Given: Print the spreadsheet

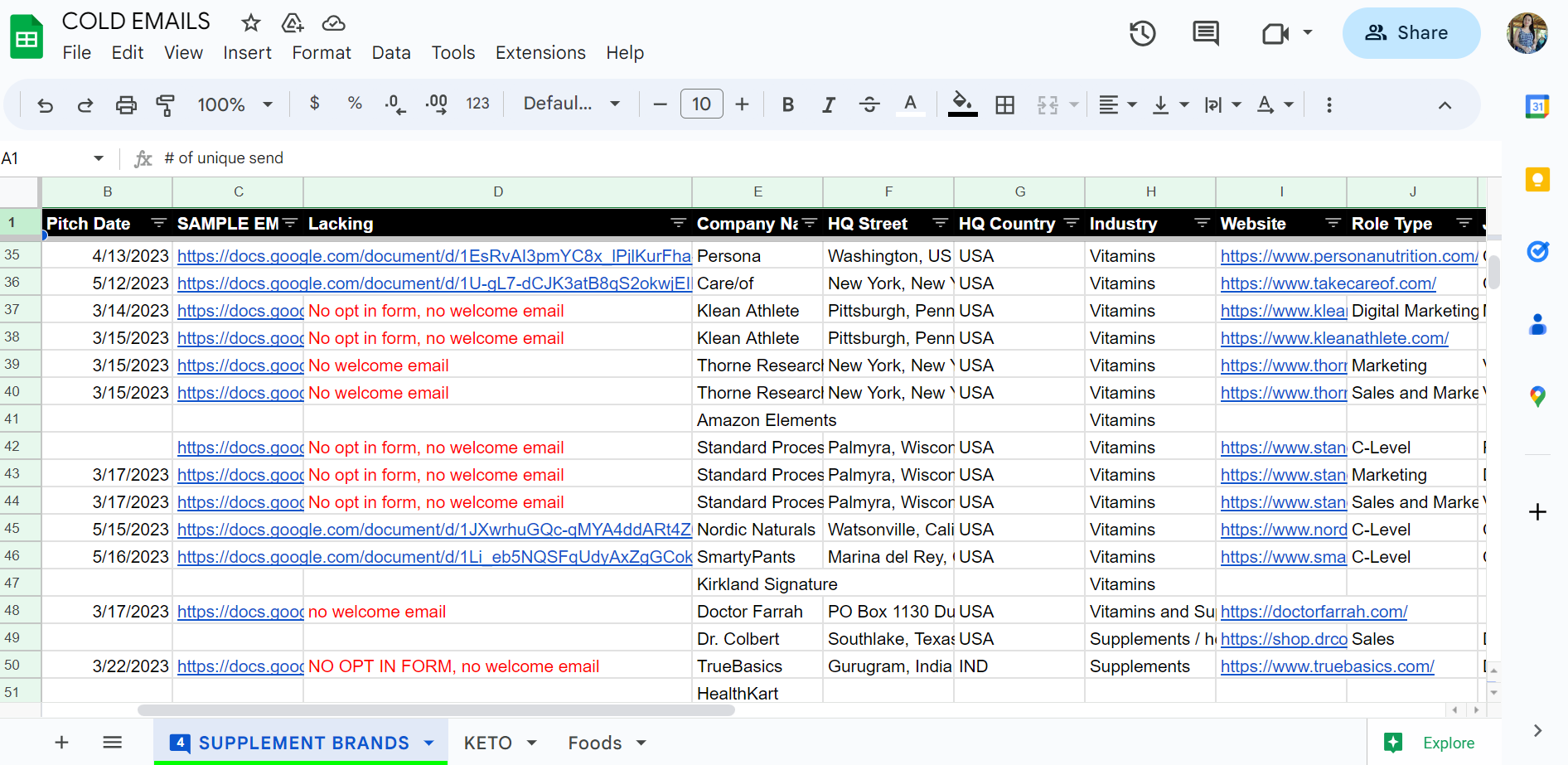Looking at the screenshot, I should [x=126, y=105].
